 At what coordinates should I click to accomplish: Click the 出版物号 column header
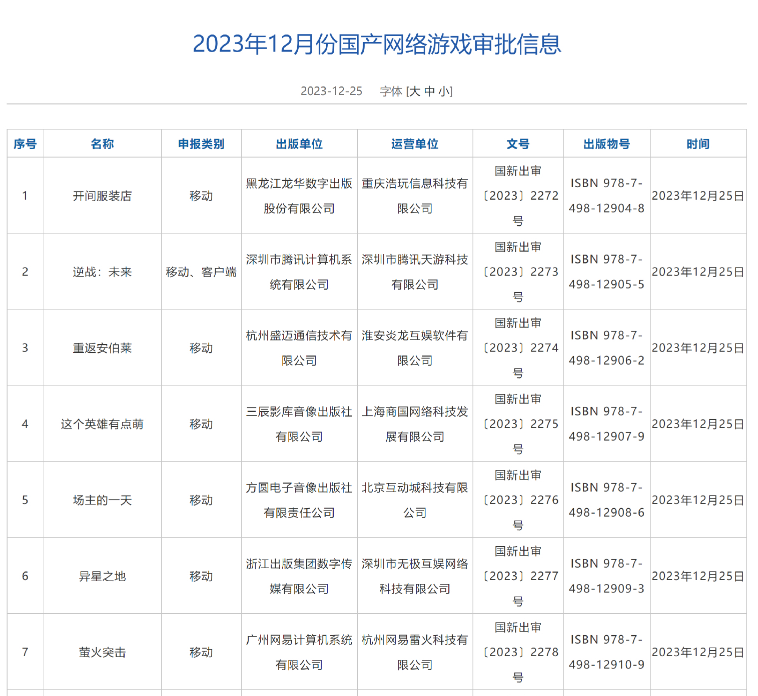click(x=606, y=144)
